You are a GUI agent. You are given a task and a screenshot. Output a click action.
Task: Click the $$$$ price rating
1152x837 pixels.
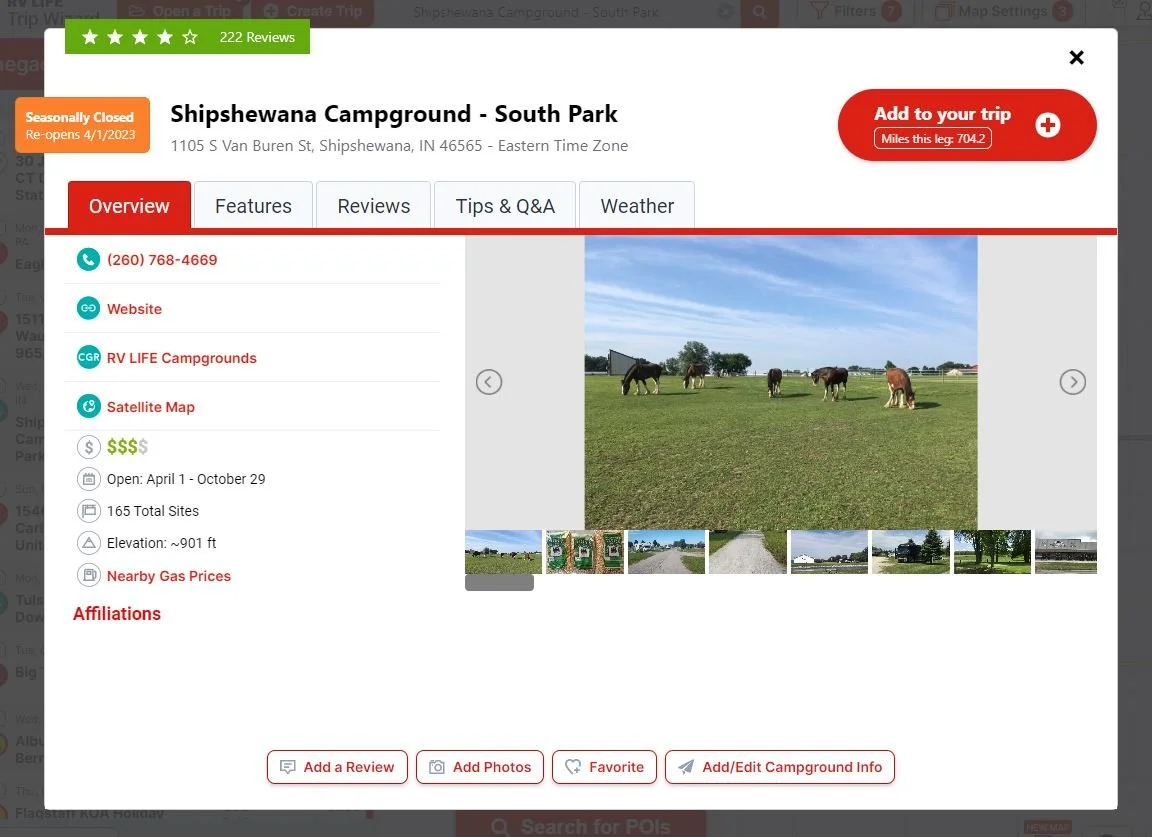point(127,447)
